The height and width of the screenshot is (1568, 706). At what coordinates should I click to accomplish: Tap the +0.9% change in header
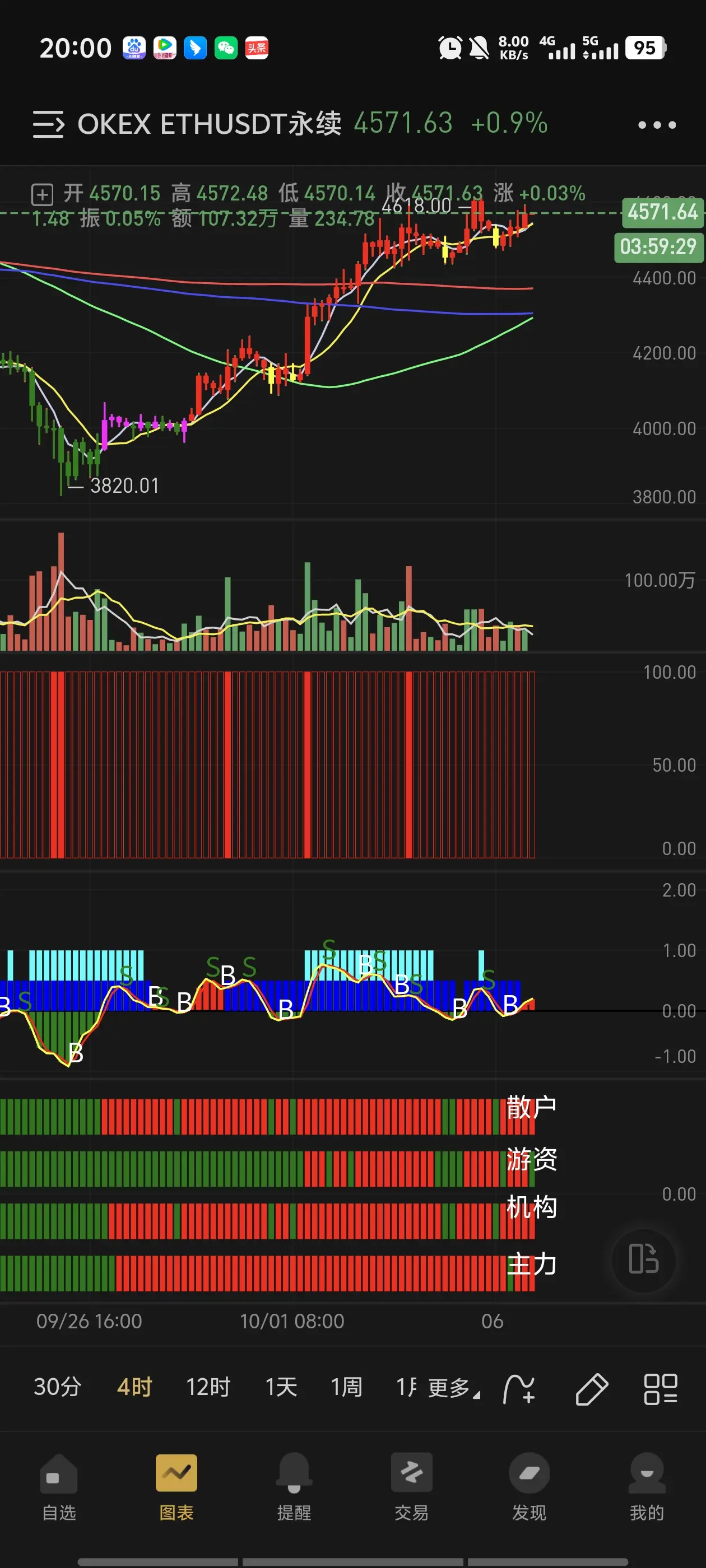point(509,123)
